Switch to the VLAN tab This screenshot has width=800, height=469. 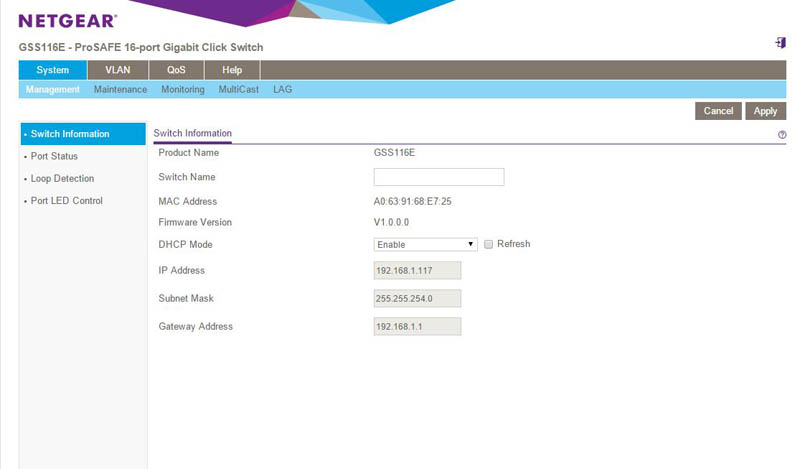(x=118, y=70)
